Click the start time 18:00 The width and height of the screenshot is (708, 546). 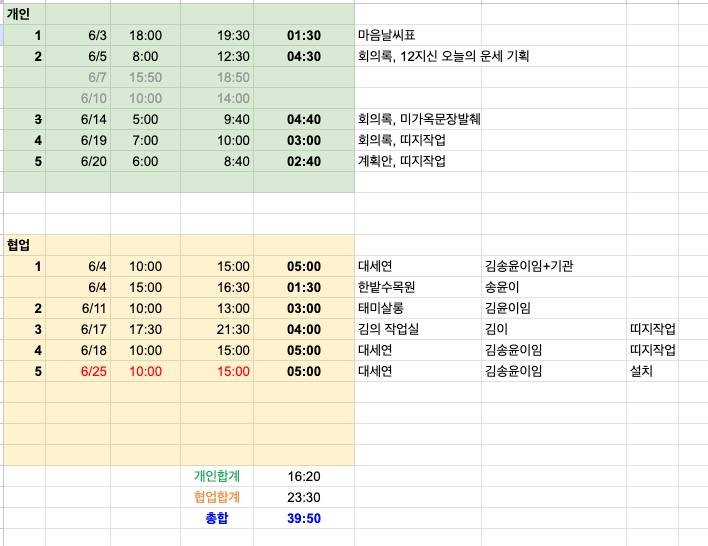(x=145, y=35)
